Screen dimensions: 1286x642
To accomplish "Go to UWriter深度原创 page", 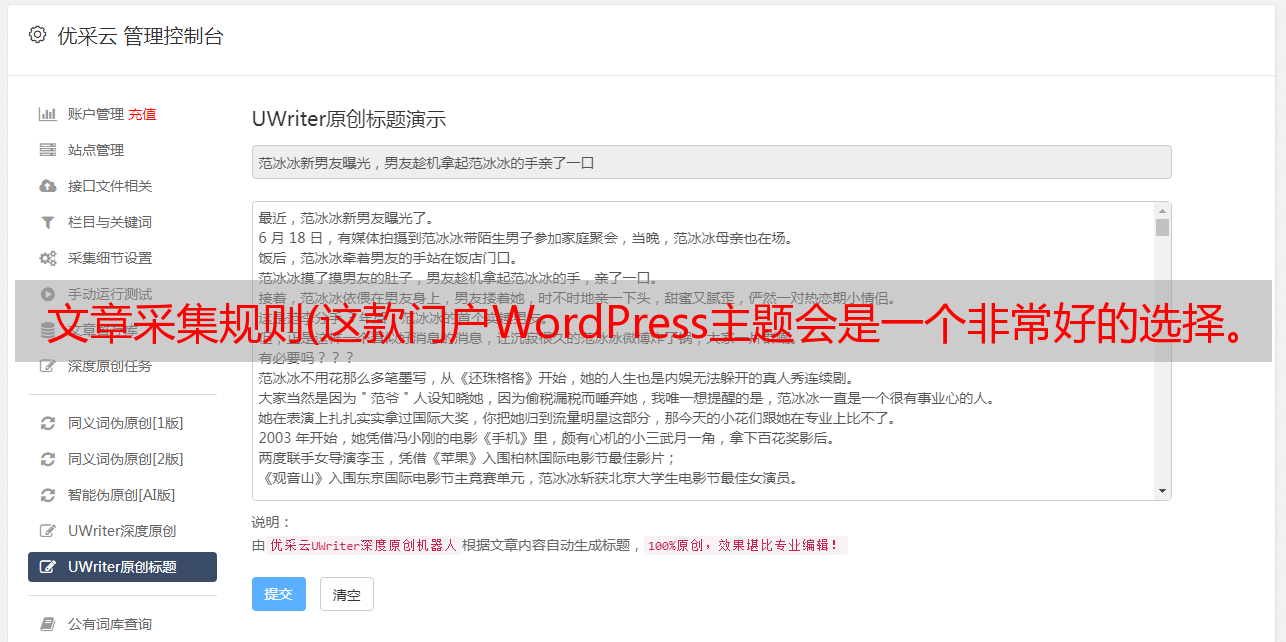I will point(122,531).
